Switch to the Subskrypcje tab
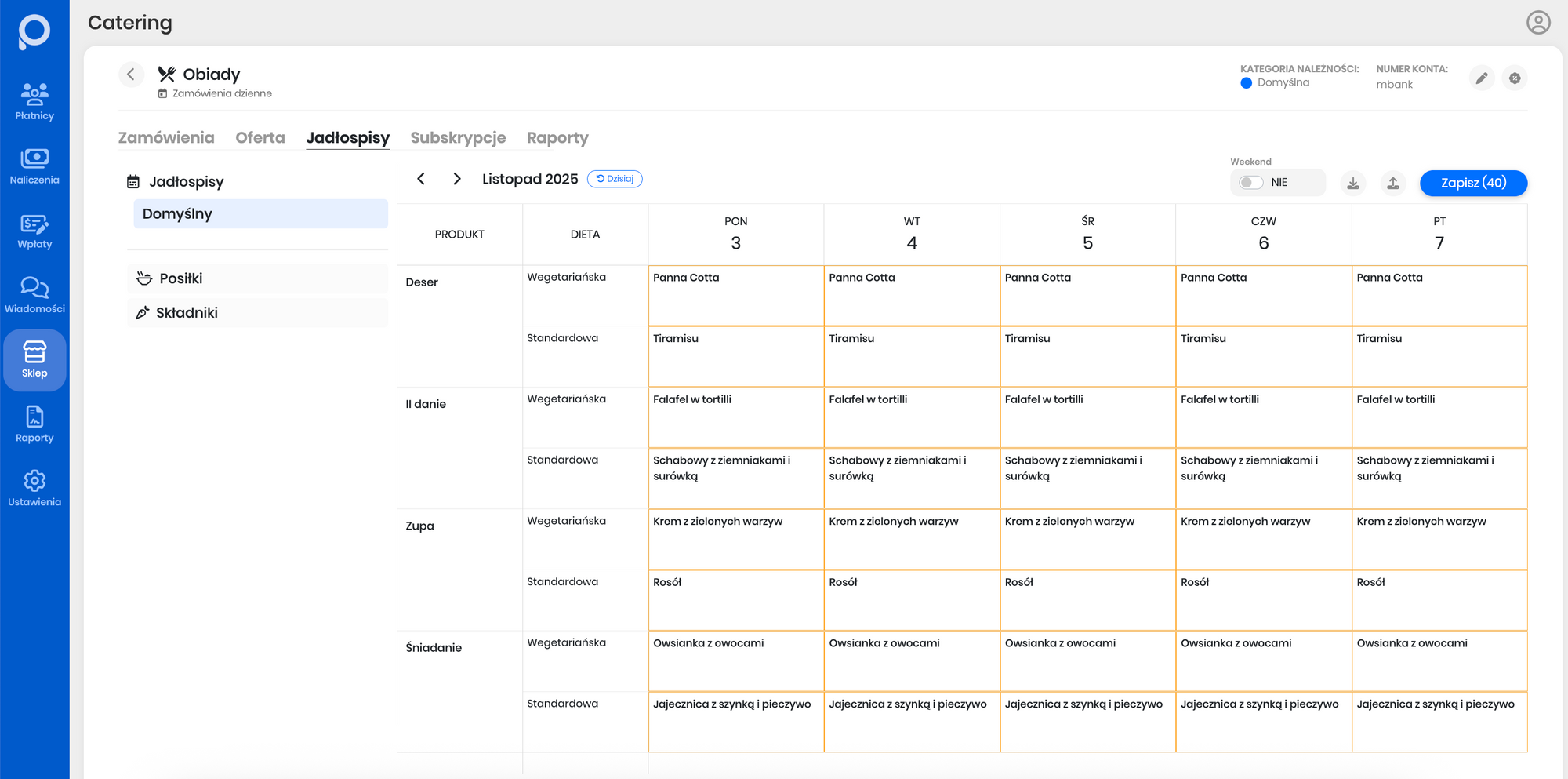1568x779 pixels. (x=458, y=138)
